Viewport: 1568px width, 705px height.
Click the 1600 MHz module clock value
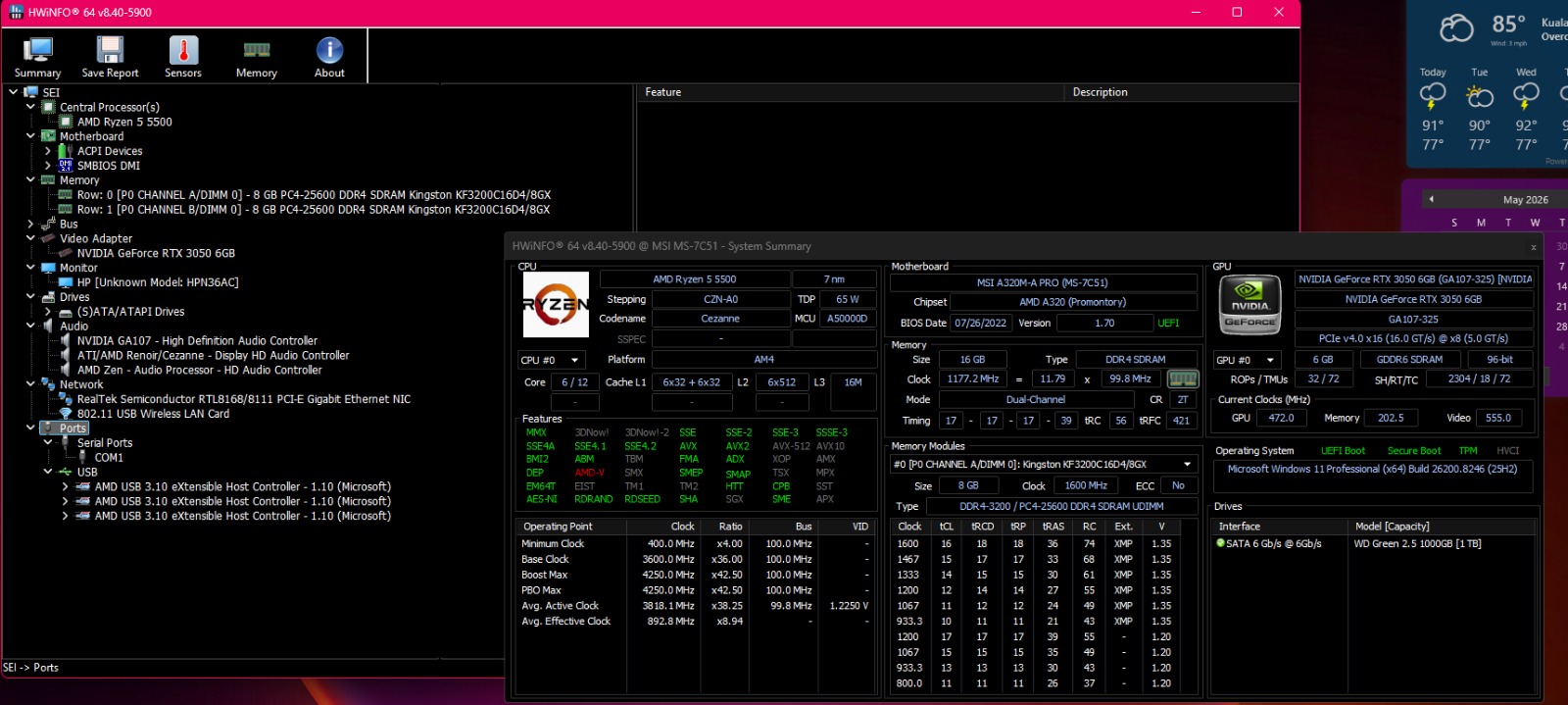[x=1086, y=485]
